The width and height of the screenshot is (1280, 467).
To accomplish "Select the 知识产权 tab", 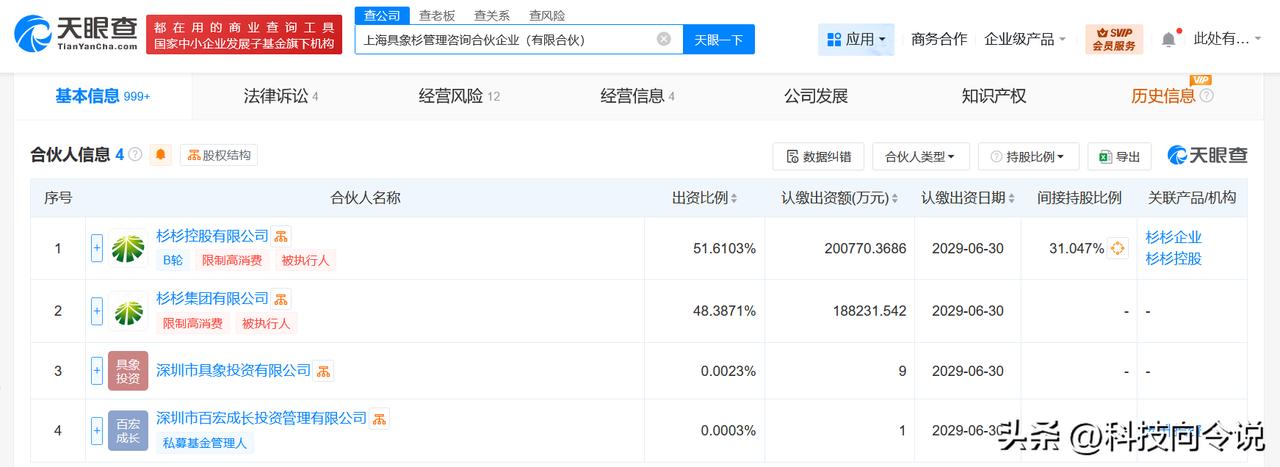I will point(994,96).
